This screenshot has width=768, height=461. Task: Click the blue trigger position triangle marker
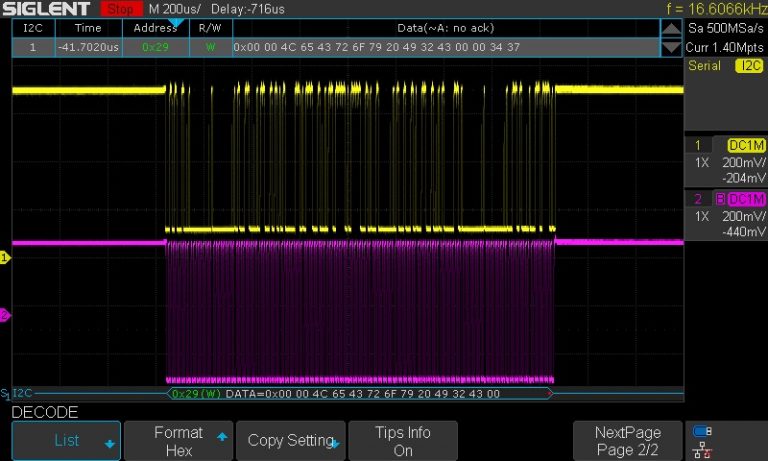176,22
